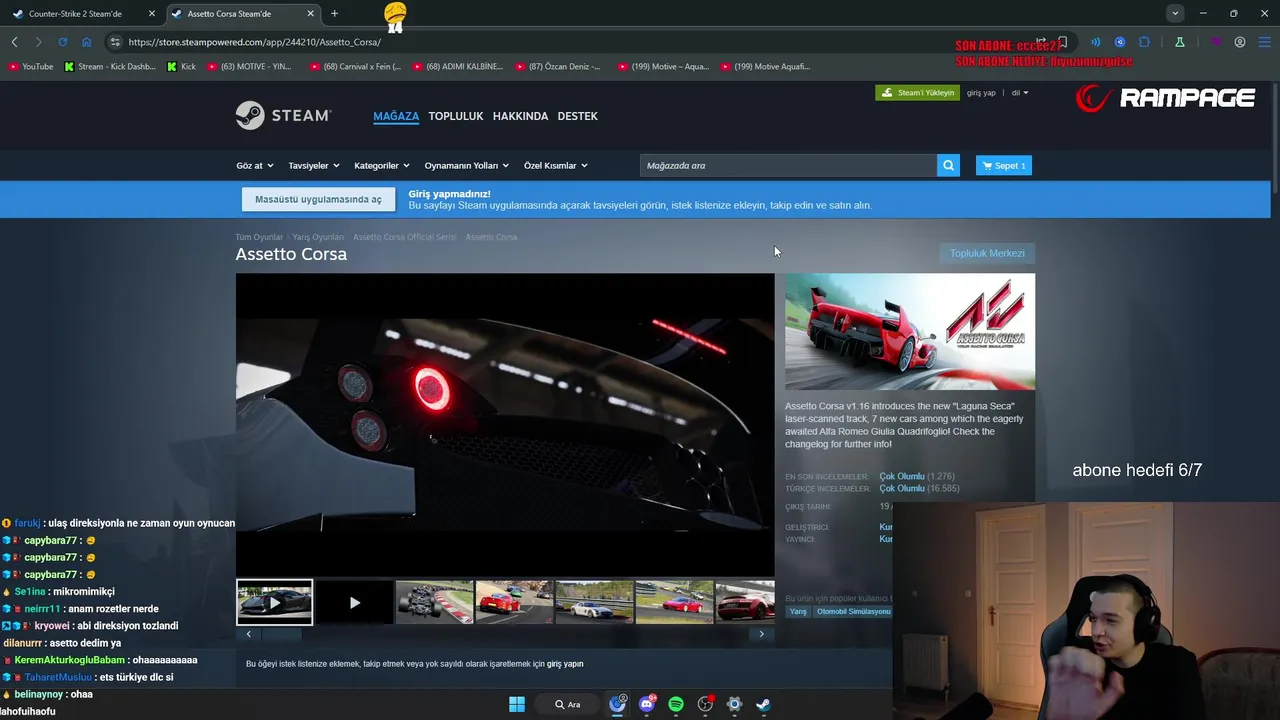The height and width of the screenshot is (720, 1280).
Task: Open the YouTube bookmark
Action: (x=30, y=66)
